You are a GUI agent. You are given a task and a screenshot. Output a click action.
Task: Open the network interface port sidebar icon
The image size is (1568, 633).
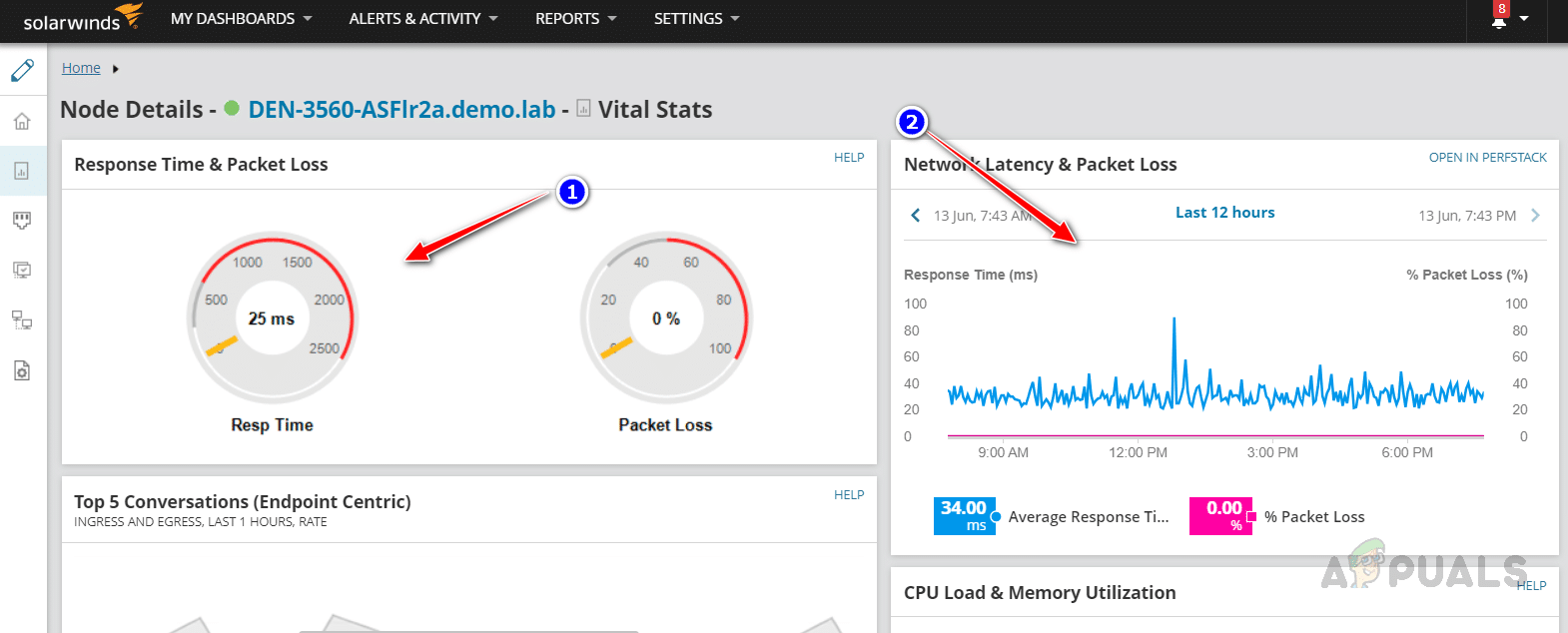(x=22, y=220)
